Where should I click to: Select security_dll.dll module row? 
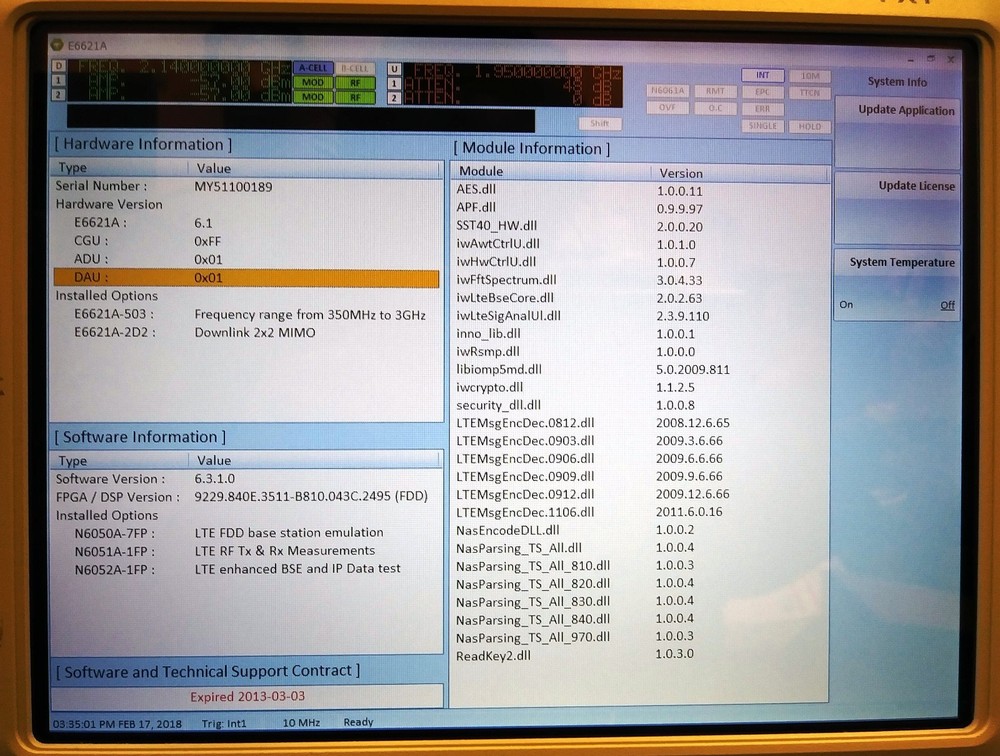click(x=641, y=404)
